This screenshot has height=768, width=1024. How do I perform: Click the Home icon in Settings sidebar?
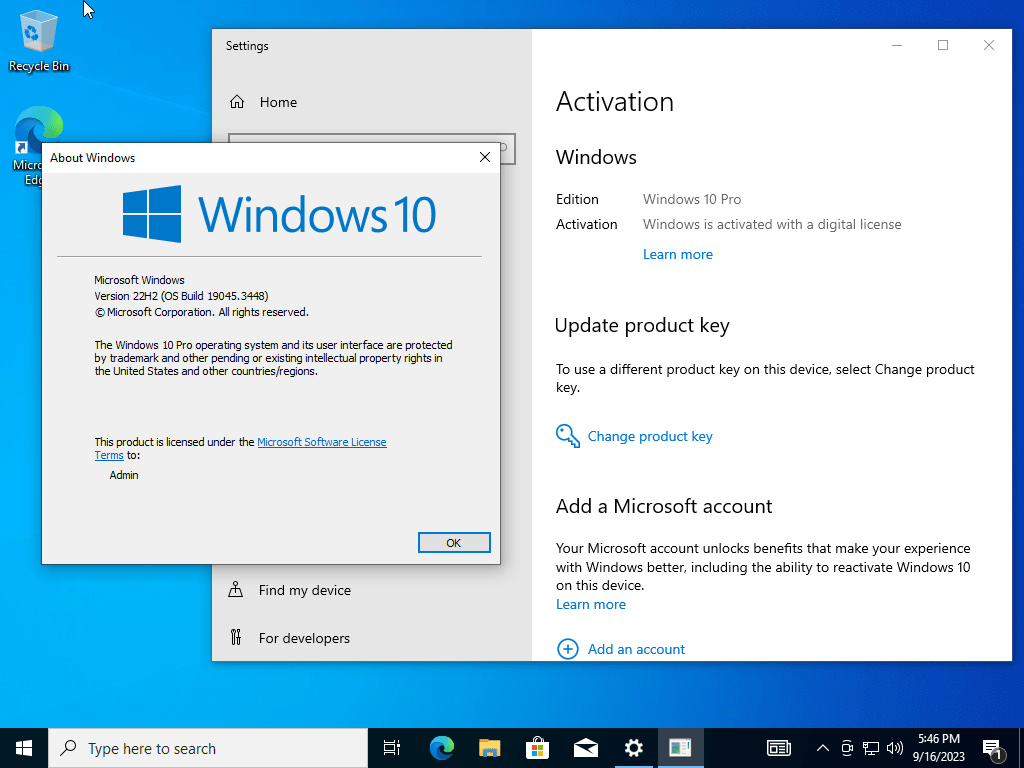pos(236,102)
